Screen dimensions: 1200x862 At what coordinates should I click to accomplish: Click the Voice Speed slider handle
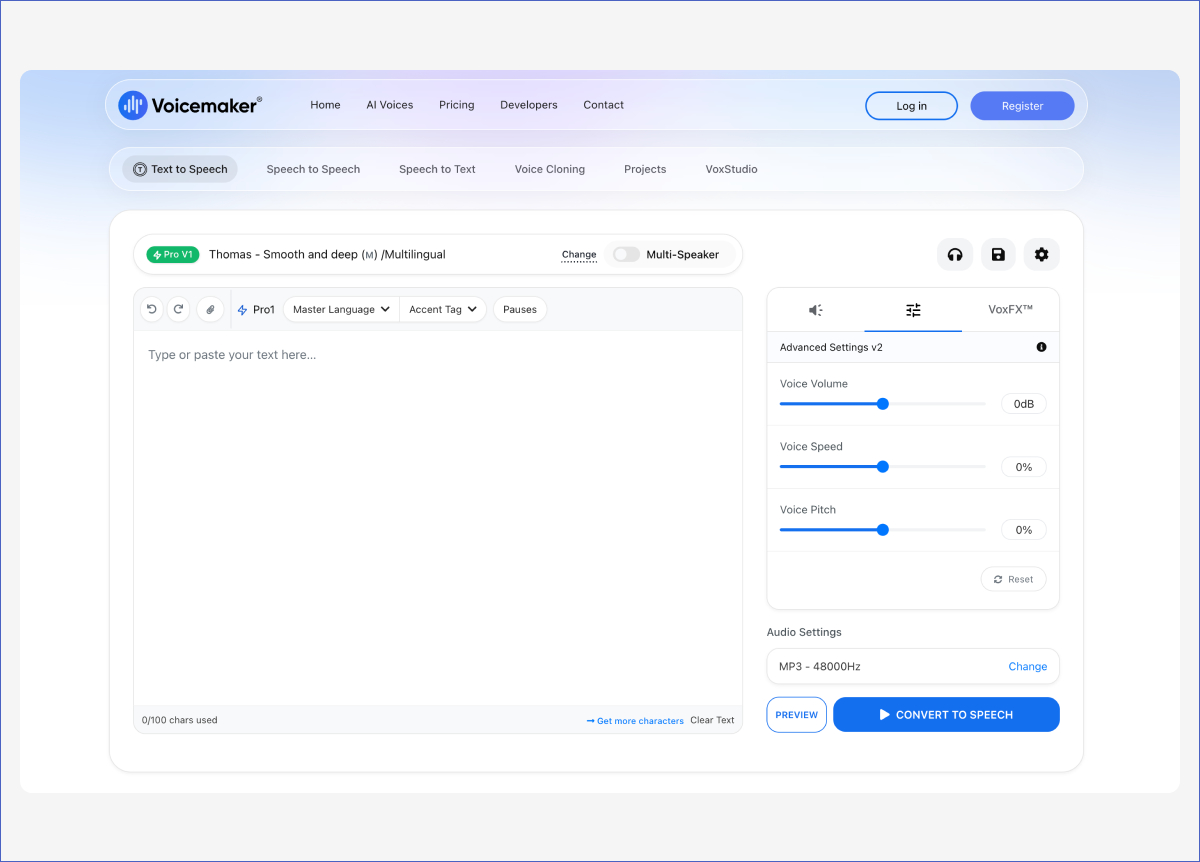pyautogui.click(x=882, y=467)
